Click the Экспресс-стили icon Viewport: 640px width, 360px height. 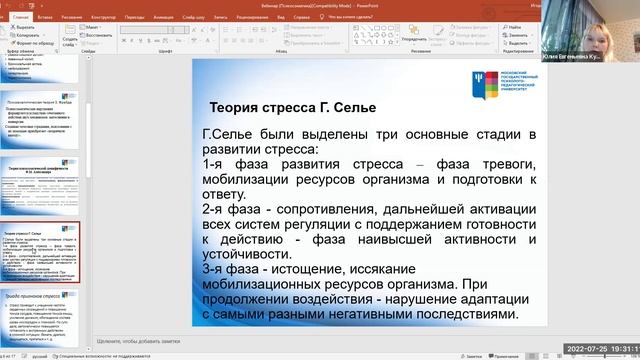click(x=437, y=35)
